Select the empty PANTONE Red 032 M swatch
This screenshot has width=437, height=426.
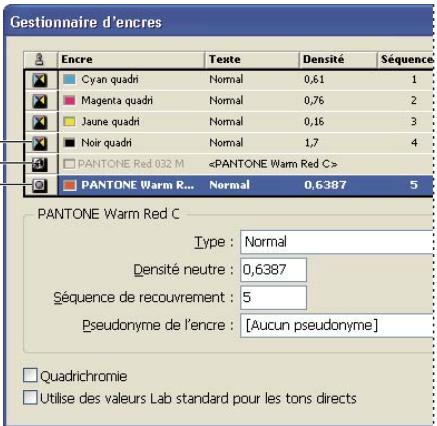(69, 164)
